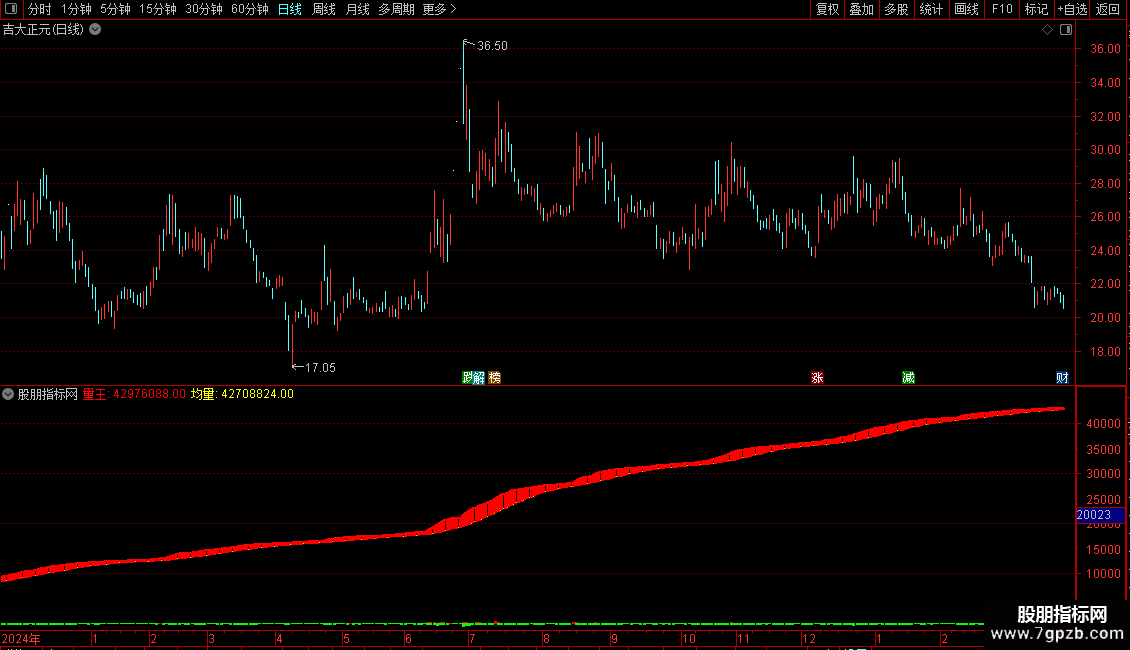The width and height of the screenshot is (1130, 650).
Task: Click the red 涨 event marker
Action: click(x=817, y=378)
